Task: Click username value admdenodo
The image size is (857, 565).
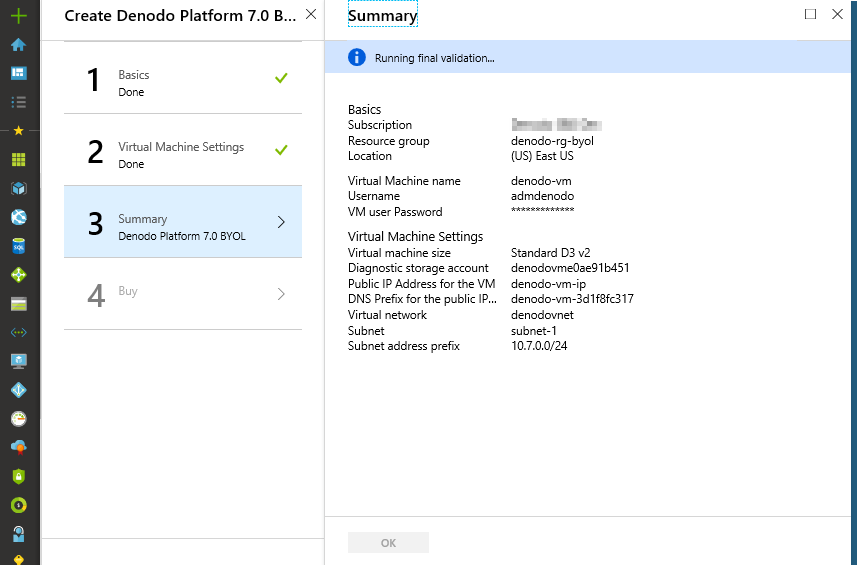Action: click(542, 196)
